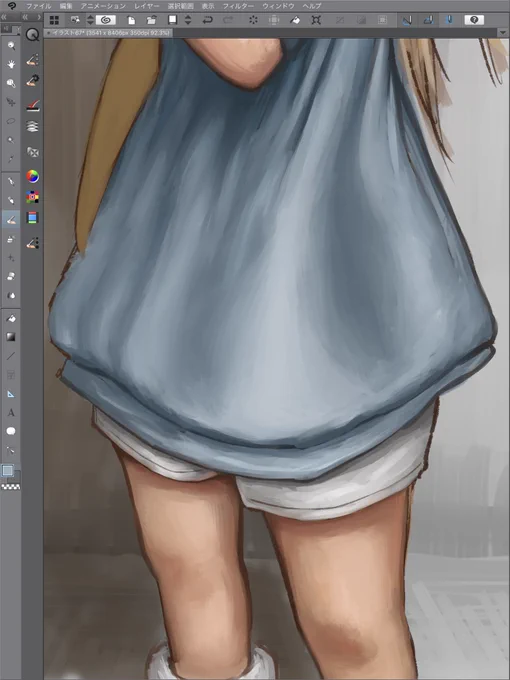The image size is (510, 680).
Task: Select the Airbrush tool
Action: [x=11, y=239]
